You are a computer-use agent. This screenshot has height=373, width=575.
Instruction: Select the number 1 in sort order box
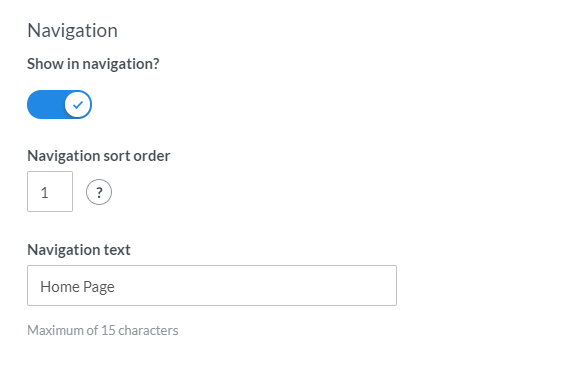(44, 193)
